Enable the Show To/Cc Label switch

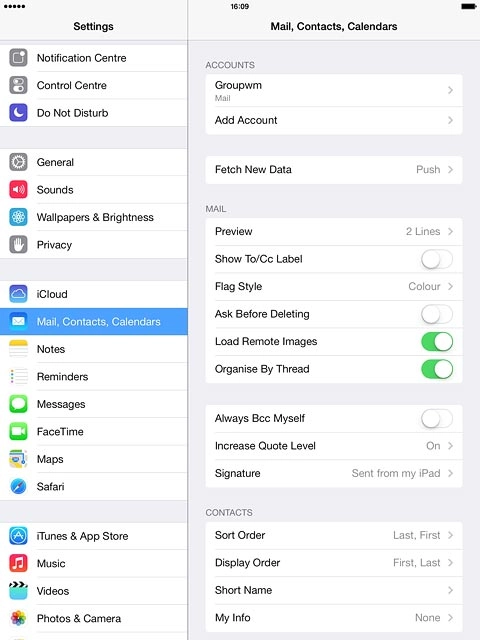(x=437, y=259)
